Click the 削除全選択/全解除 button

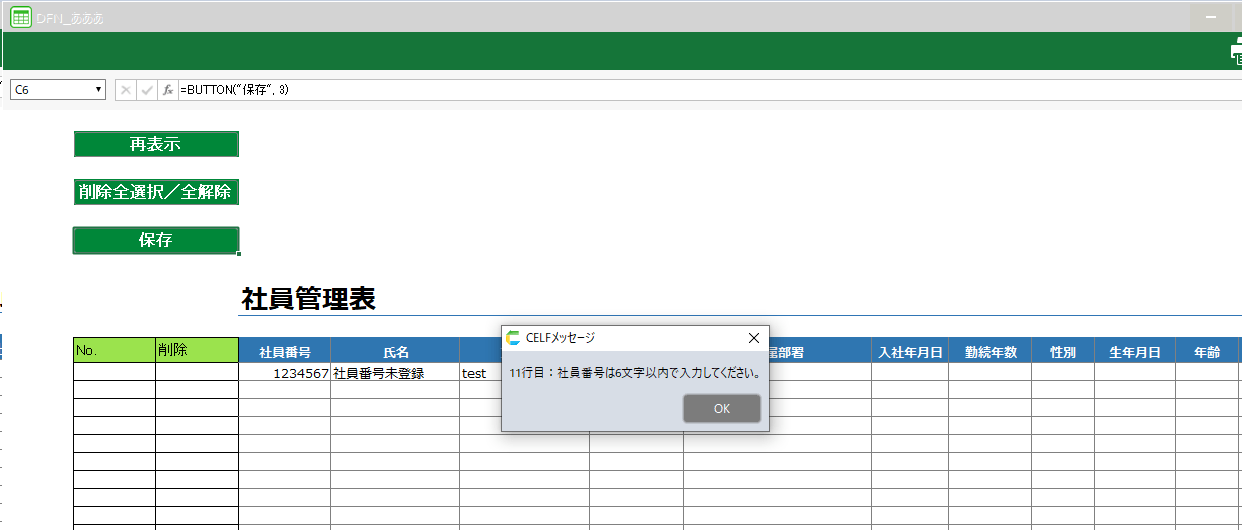click(156, 192)
